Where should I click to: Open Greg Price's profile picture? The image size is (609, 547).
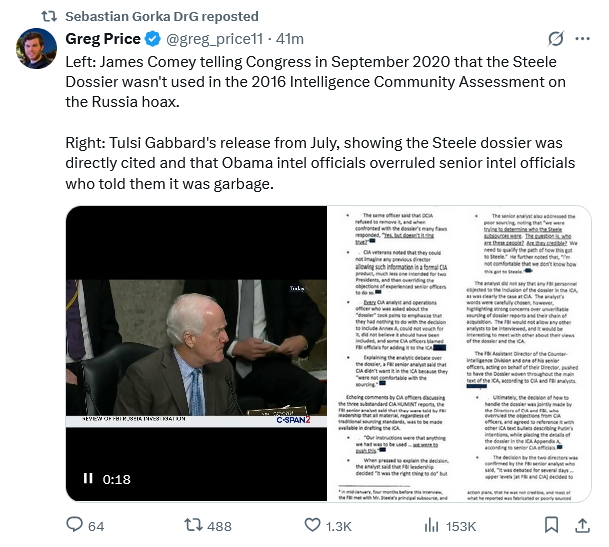click(x=37, y=49)
